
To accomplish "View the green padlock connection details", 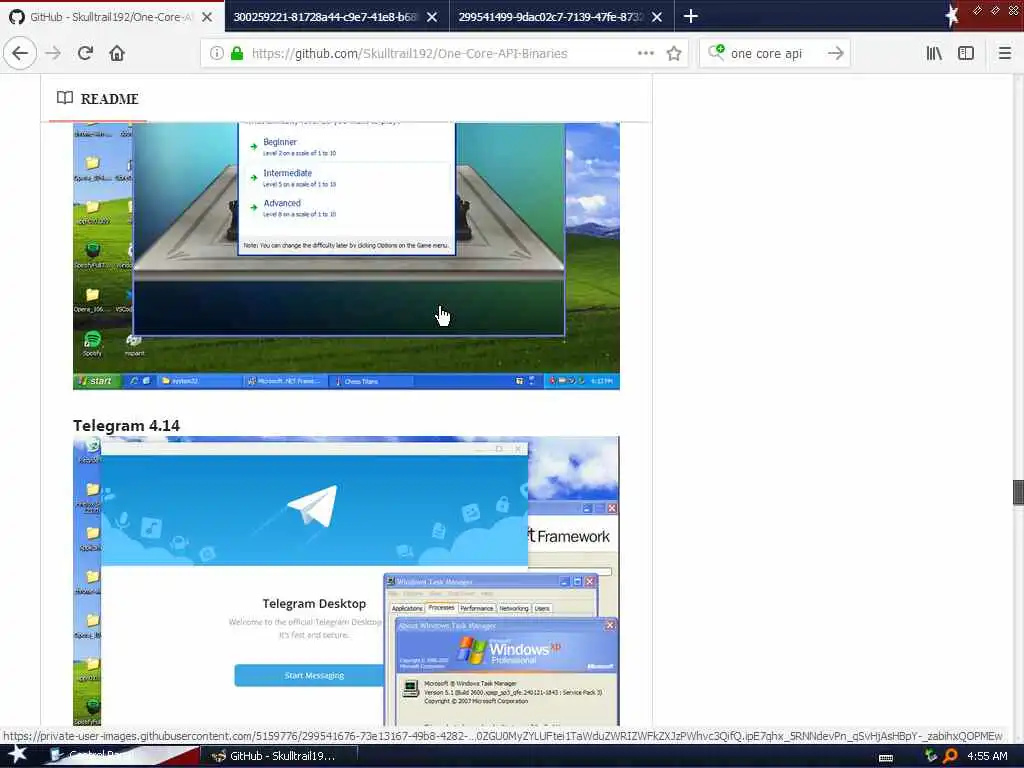I will [237, 54].
